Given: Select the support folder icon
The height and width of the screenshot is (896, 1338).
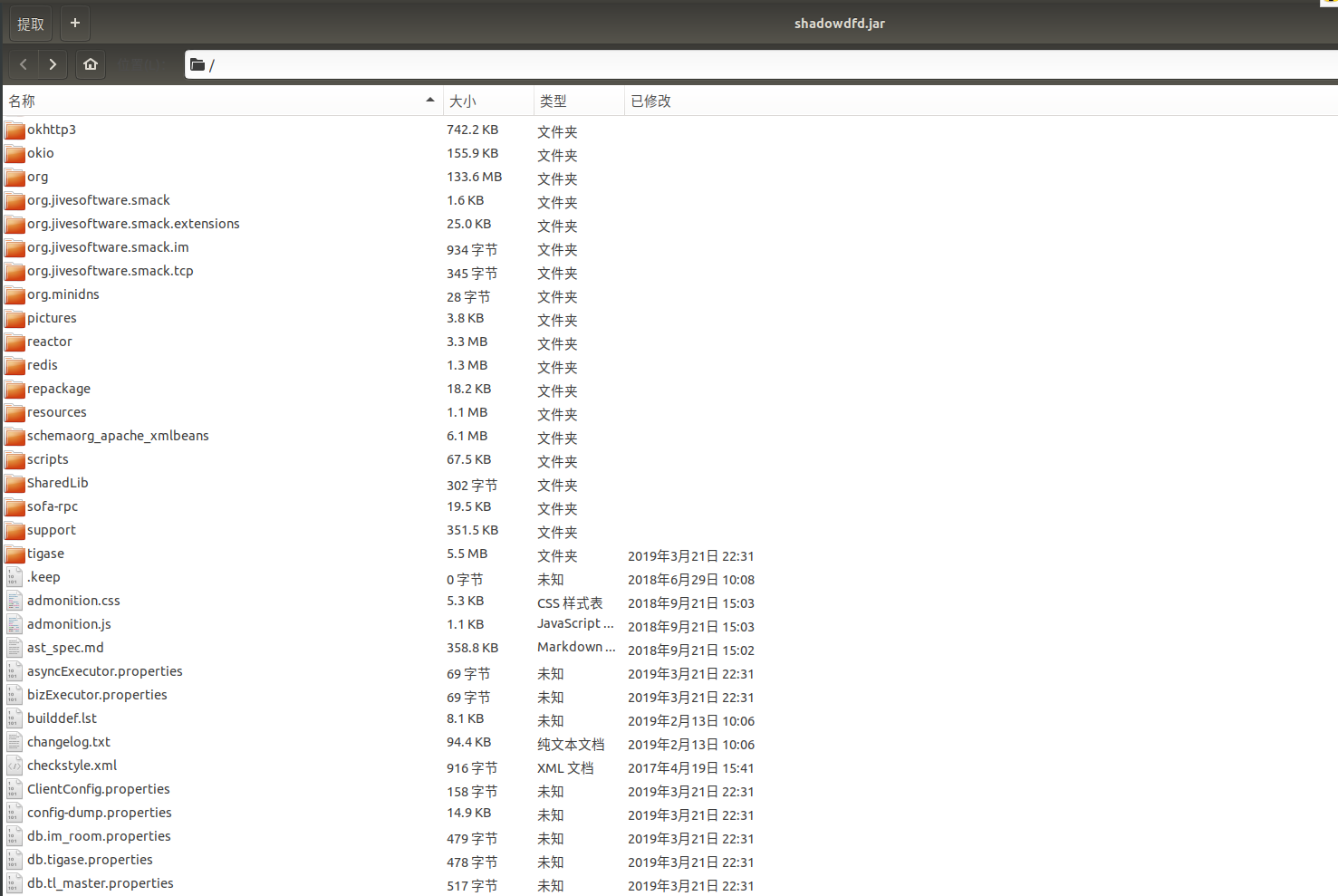Looking at the screenshot, I should [14, 530].
